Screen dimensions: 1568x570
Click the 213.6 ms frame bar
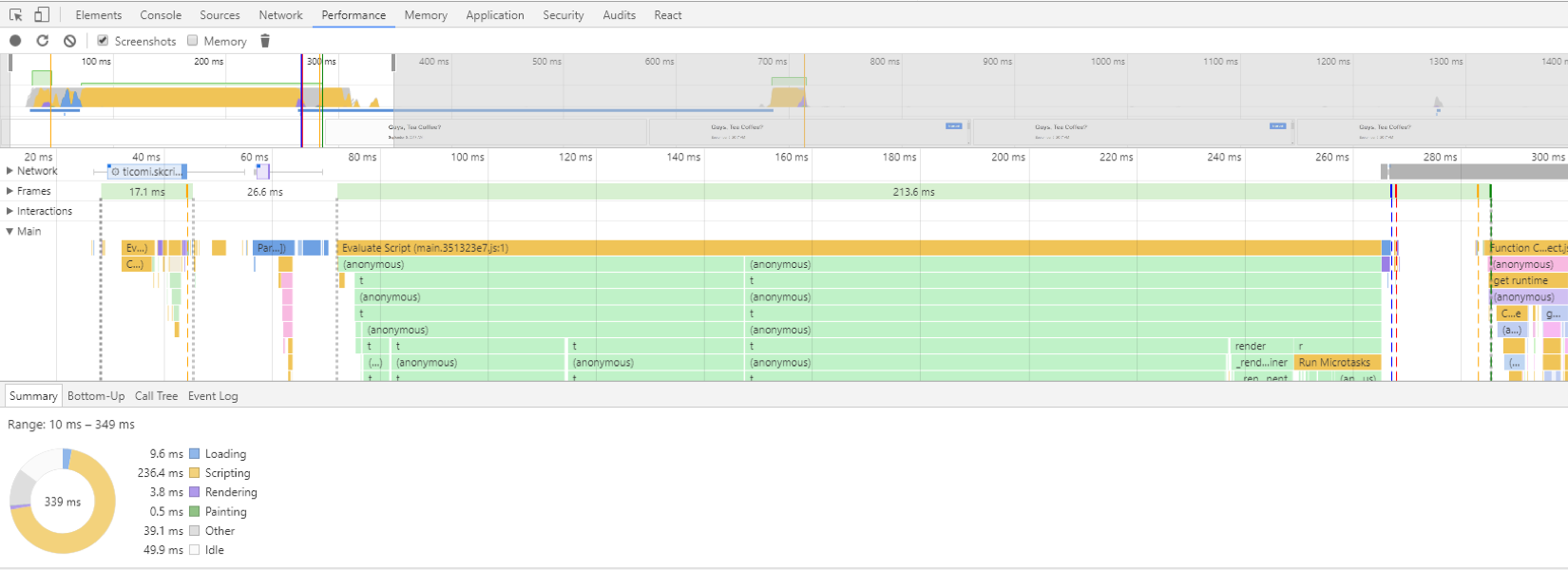pyautogui.click(x=912, y=192)
